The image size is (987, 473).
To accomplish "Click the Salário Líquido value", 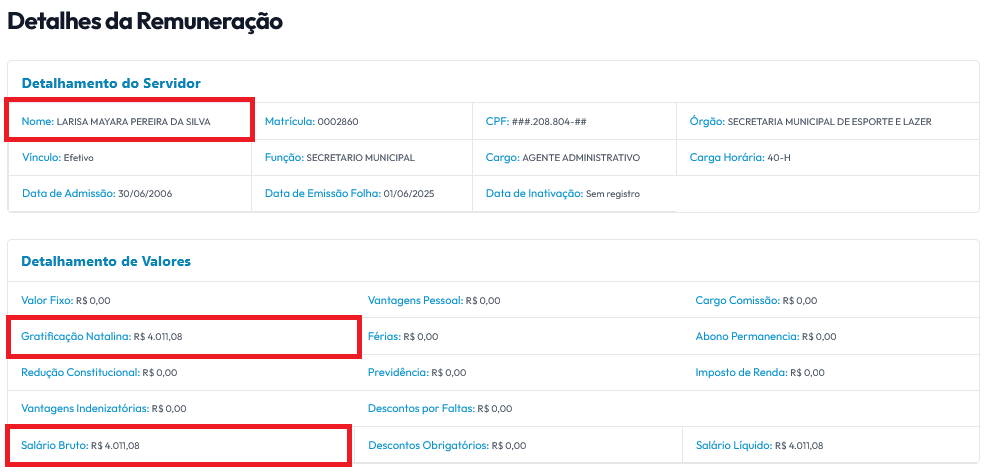I will tap(799, 445).
